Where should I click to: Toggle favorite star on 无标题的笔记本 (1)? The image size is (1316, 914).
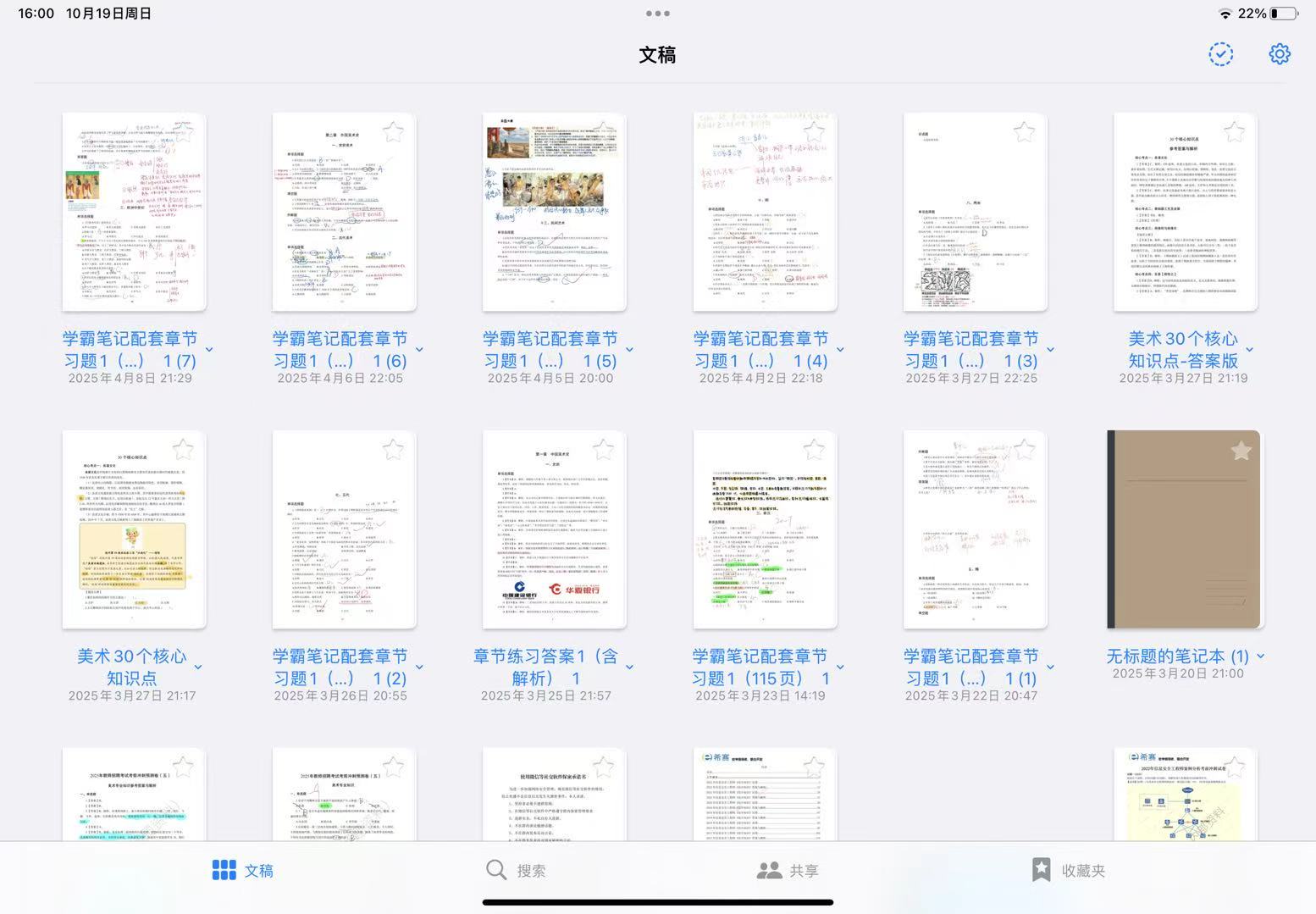click(1241, 451)
